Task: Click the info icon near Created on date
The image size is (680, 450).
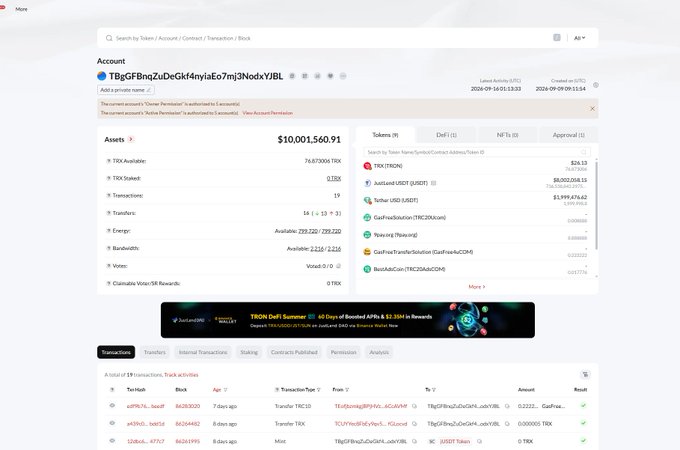Action: coord(596,85)
